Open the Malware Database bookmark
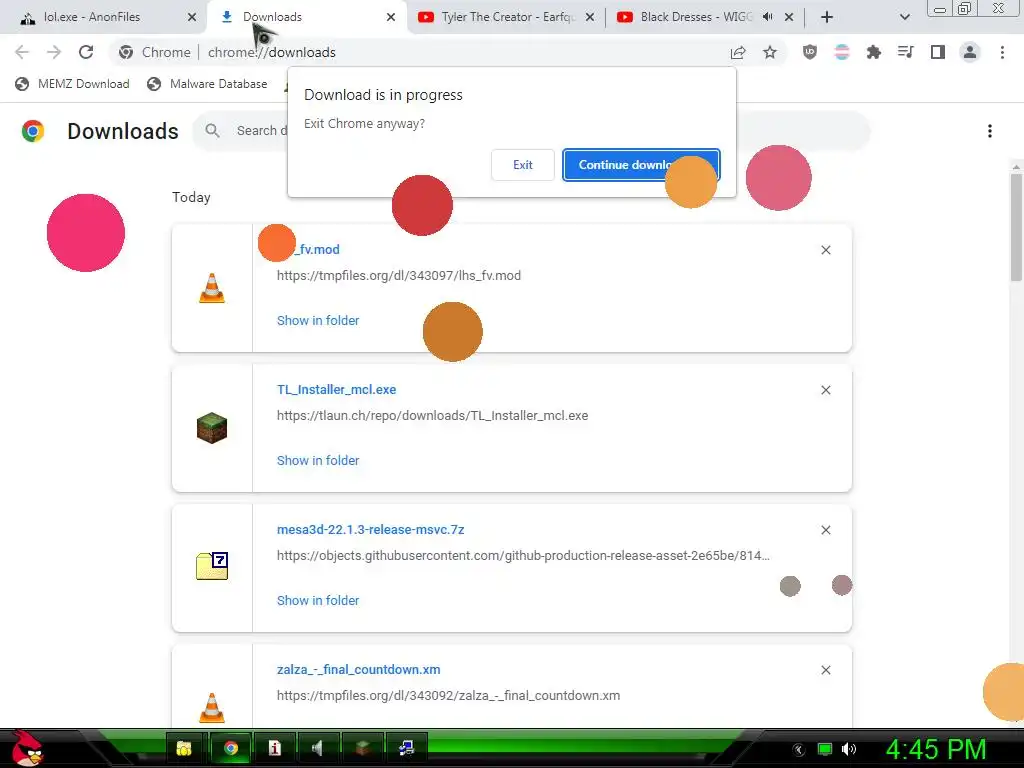1024x768 pixels. [208, 84]
